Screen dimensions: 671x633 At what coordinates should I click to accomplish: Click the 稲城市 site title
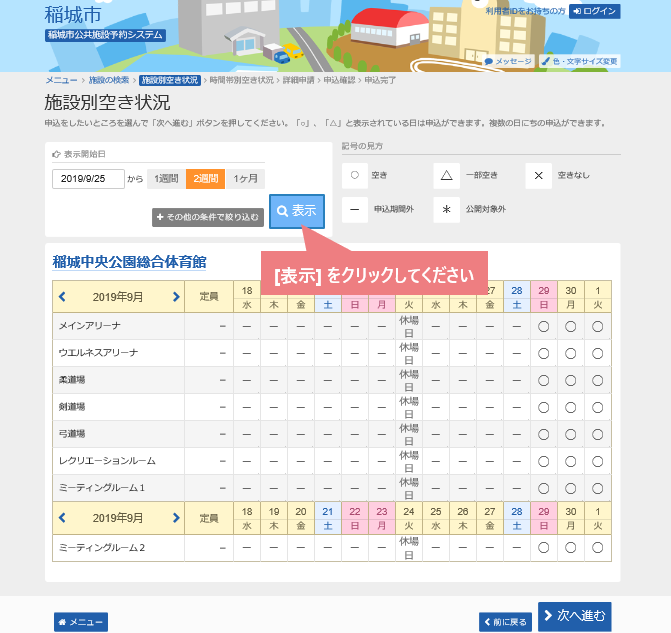pyautogui.click(x=73, y=15)
